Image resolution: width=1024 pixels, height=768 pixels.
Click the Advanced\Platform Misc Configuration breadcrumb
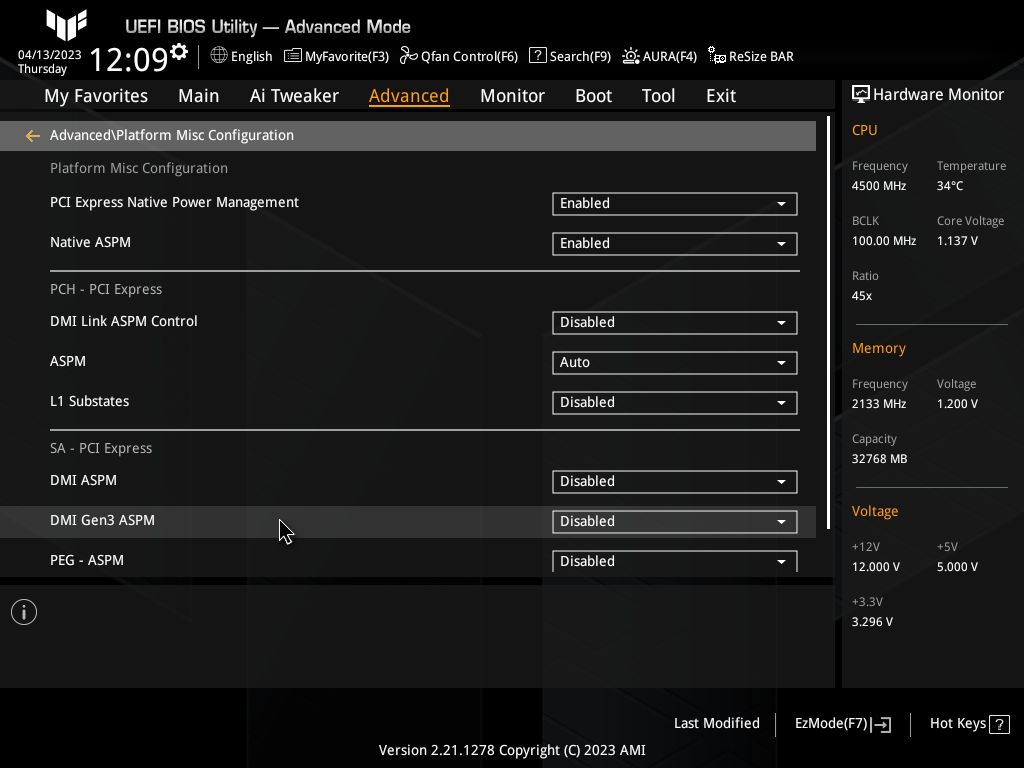(x=172, y=135)
